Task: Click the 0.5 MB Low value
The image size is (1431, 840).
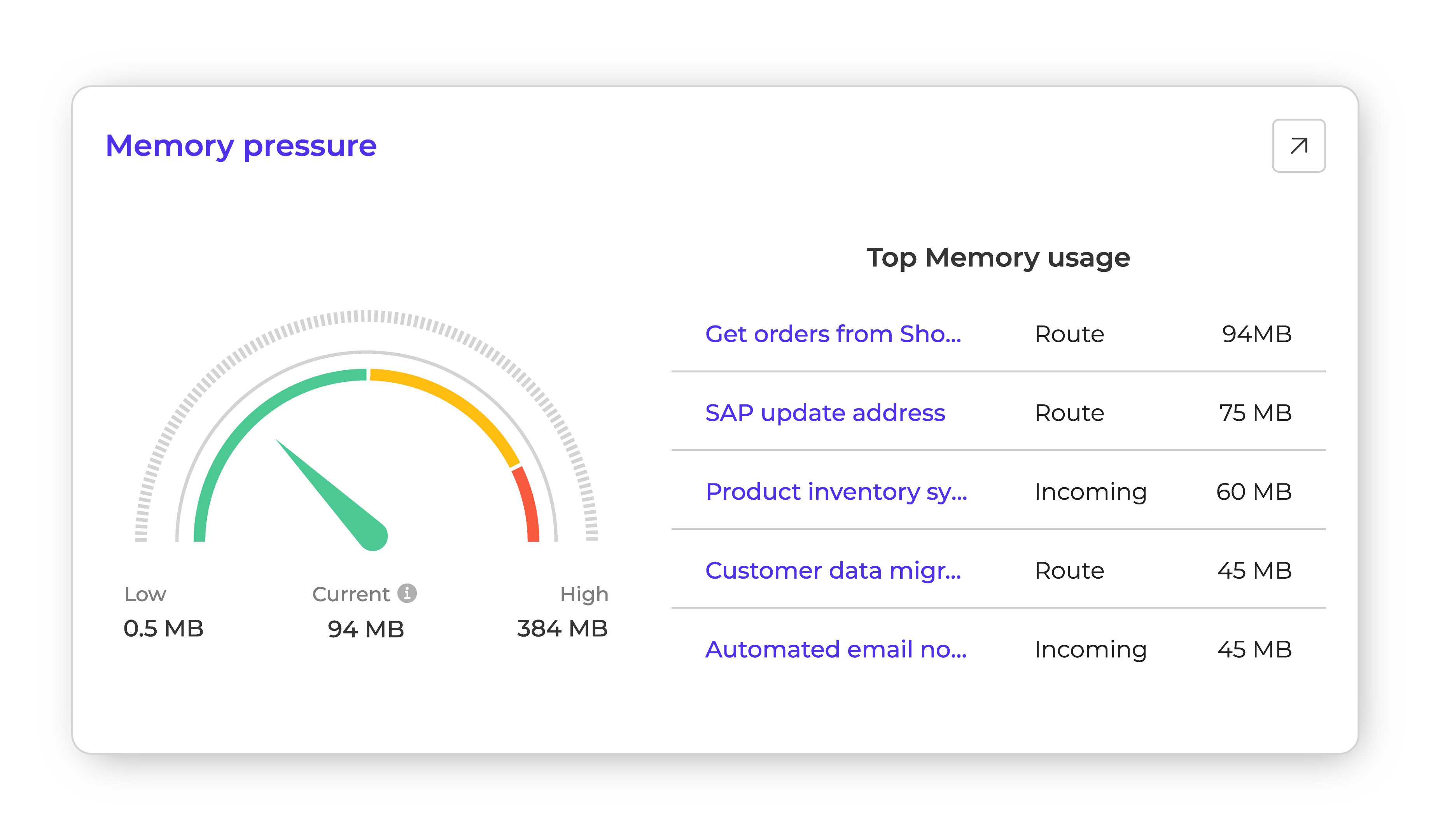Action: click(163, 628)
